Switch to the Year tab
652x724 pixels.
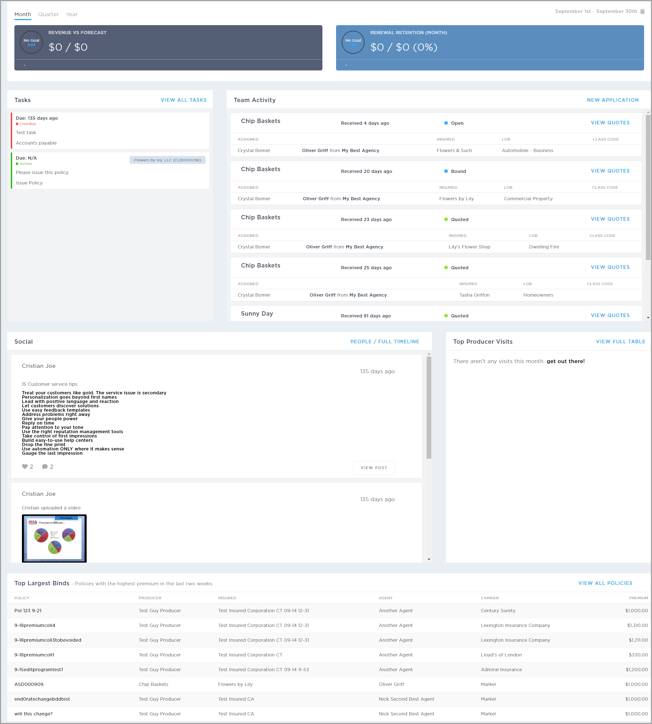tap(72, 14)
